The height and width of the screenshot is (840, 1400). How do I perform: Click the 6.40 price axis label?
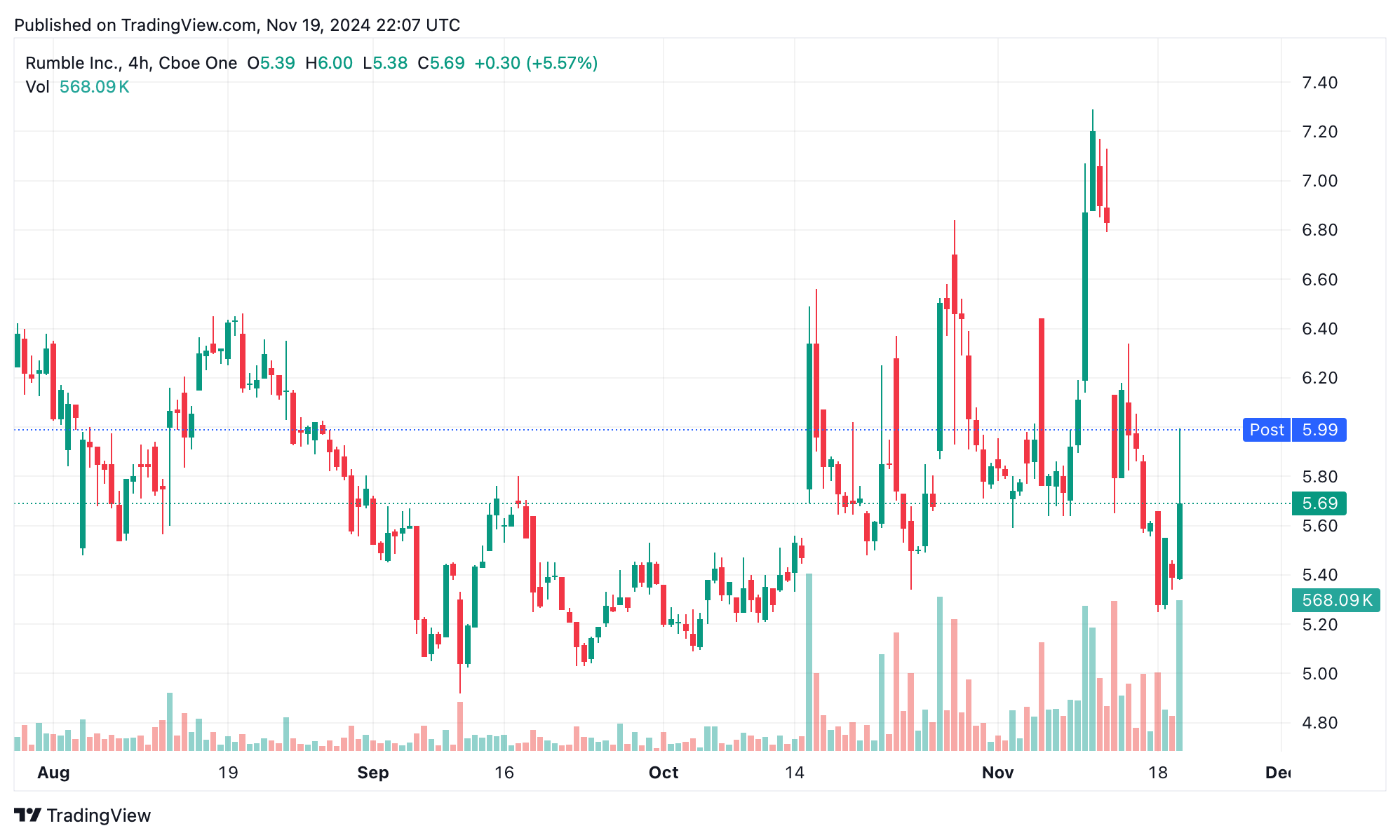coord(1320,329)
